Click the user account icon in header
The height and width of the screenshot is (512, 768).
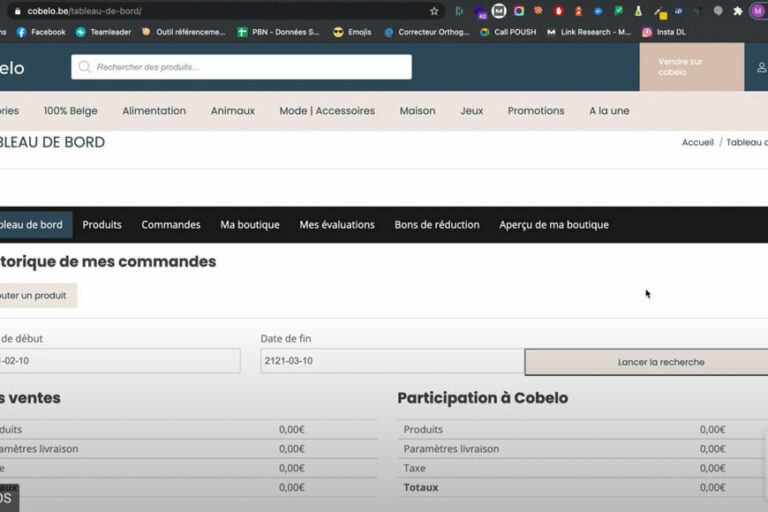coord(762,67)
